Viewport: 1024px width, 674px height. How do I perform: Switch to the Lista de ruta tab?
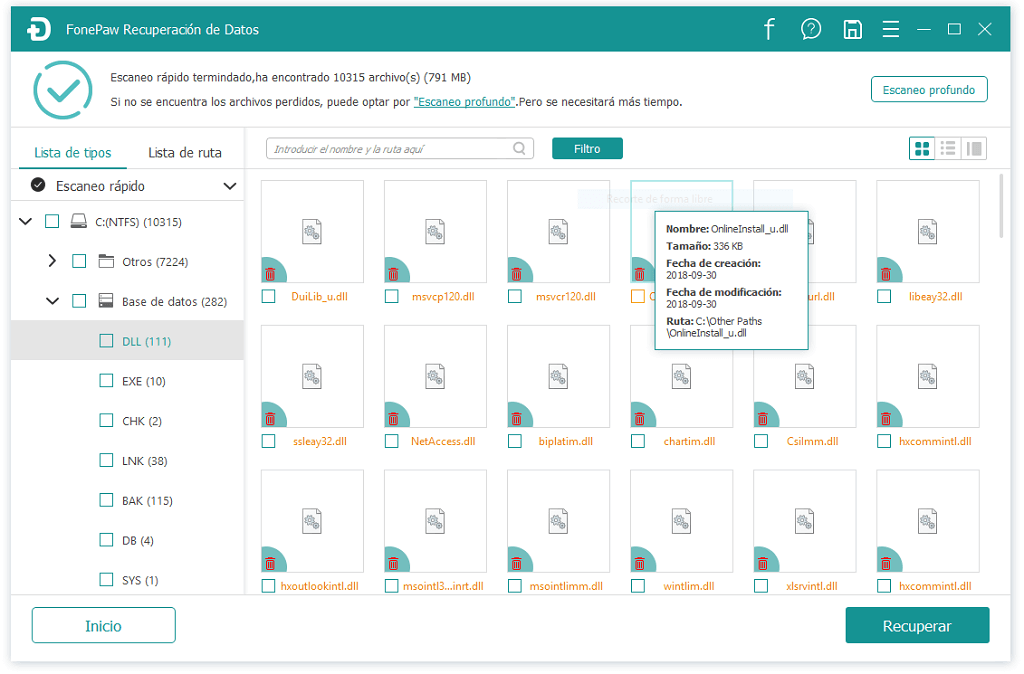185,153
